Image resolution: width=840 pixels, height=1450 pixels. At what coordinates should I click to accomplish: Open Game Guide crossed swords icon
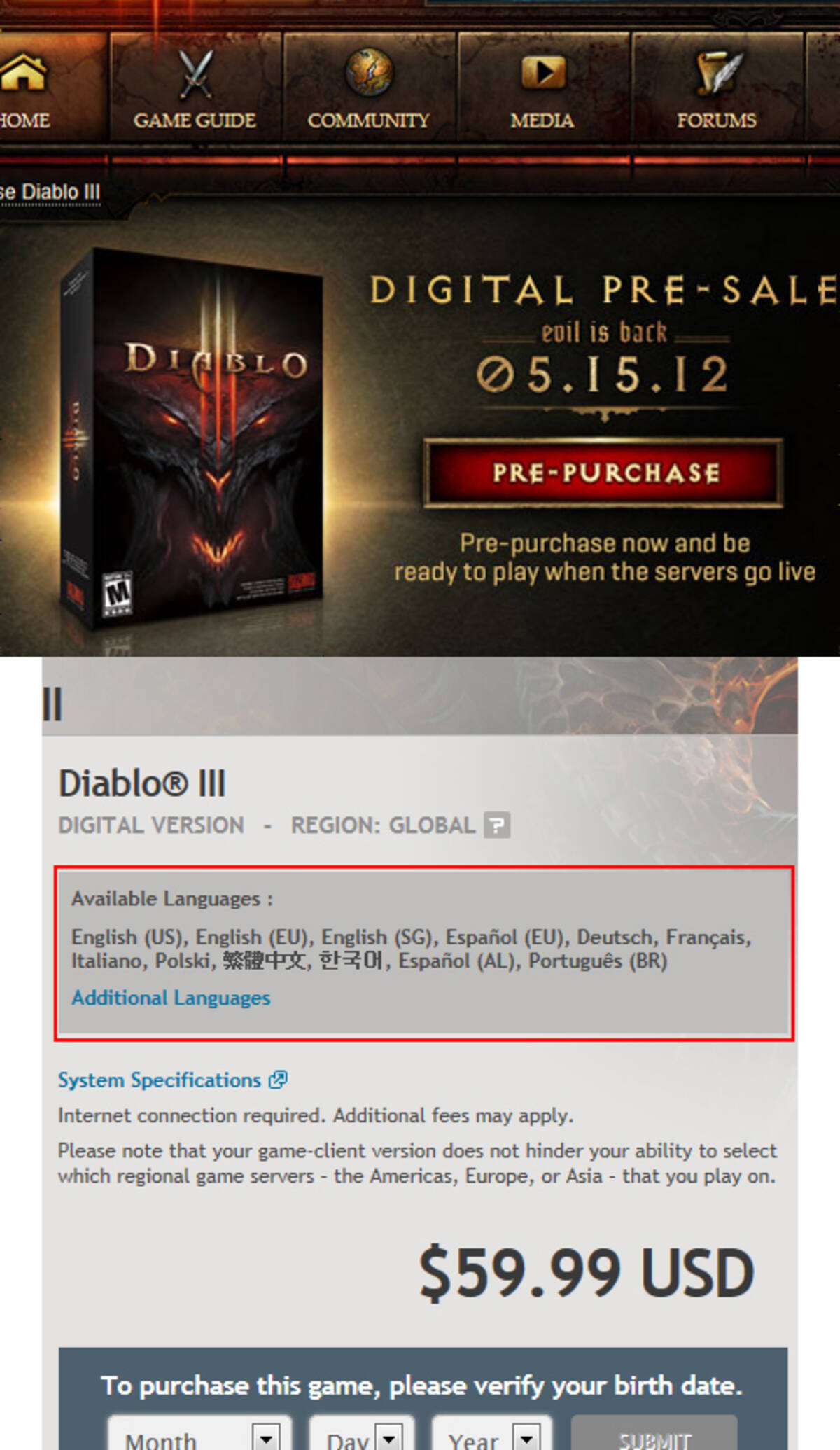coord(195,74)
